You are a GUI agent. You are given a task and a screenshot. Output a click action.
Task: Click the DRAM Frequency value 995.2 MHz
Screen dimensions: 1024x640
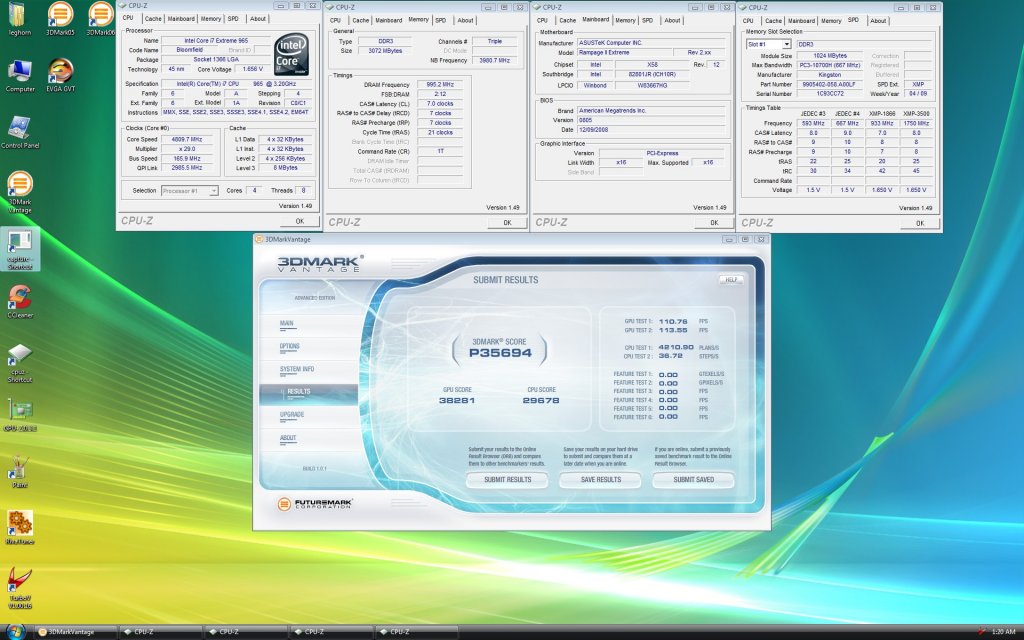coord(440,85)
